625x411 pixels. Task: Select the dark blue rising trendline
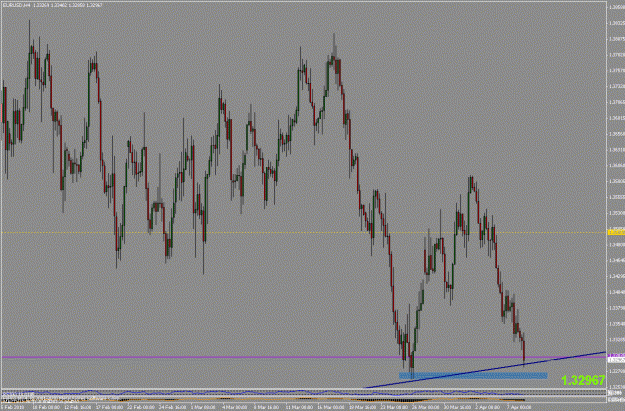[x=484, y=370]
